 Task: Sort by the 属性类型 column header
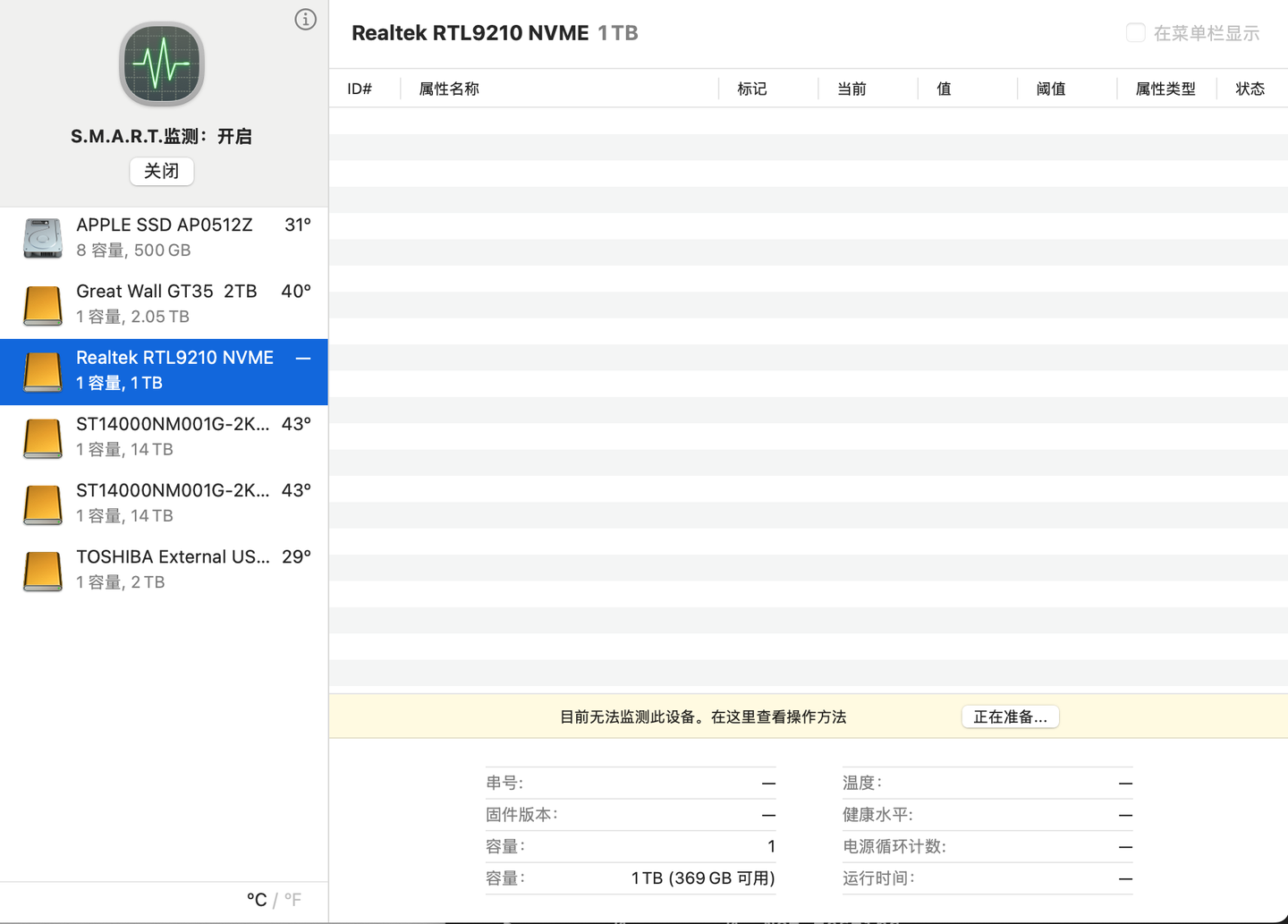point(1165,89)
